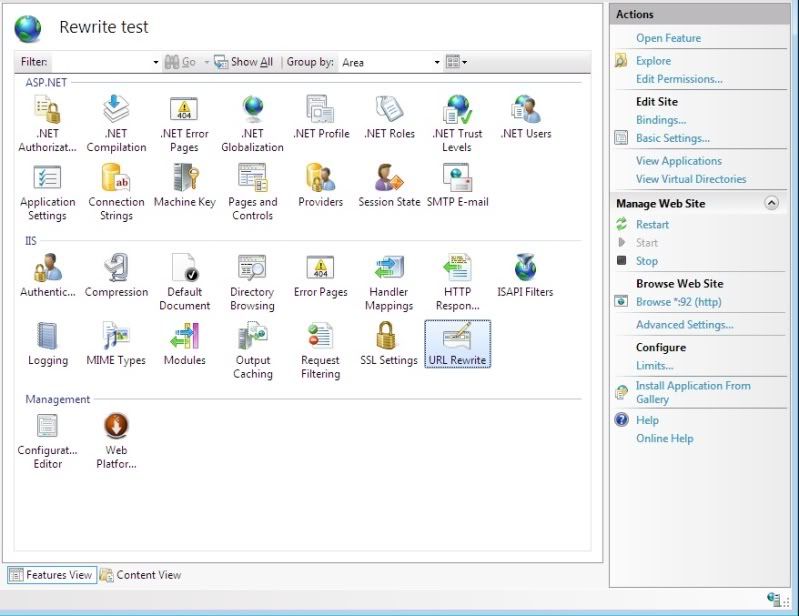Image resolution: width=799 pixels, height=616 pixels.
Task: Click the Explore action link
Action: [x=653, y=61]
